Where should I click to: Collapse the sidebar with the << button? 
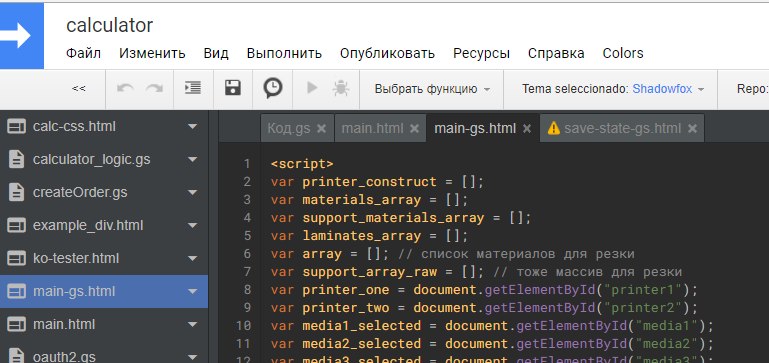78,89
